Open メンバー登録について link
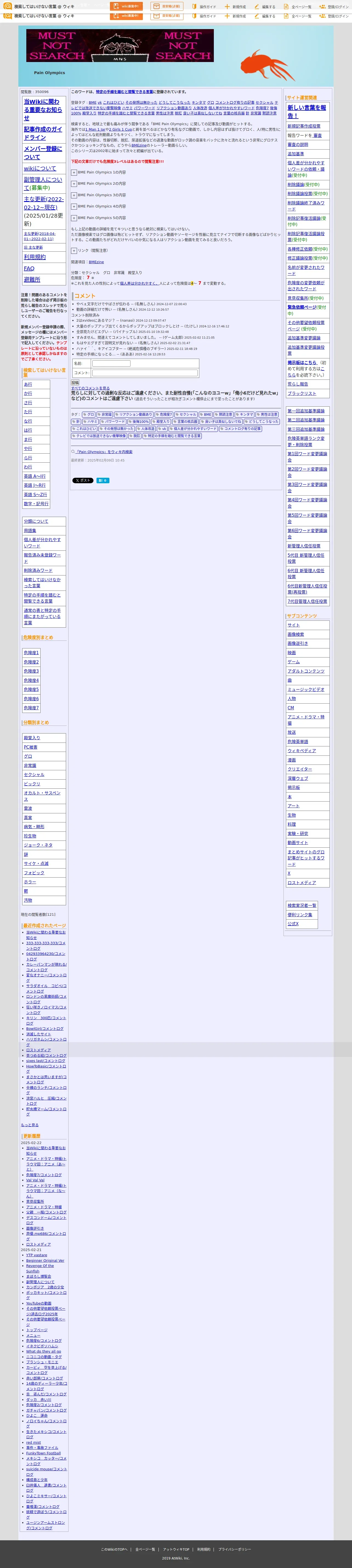The width and height of the screenshot is (352, 1568). click(42, 153)
